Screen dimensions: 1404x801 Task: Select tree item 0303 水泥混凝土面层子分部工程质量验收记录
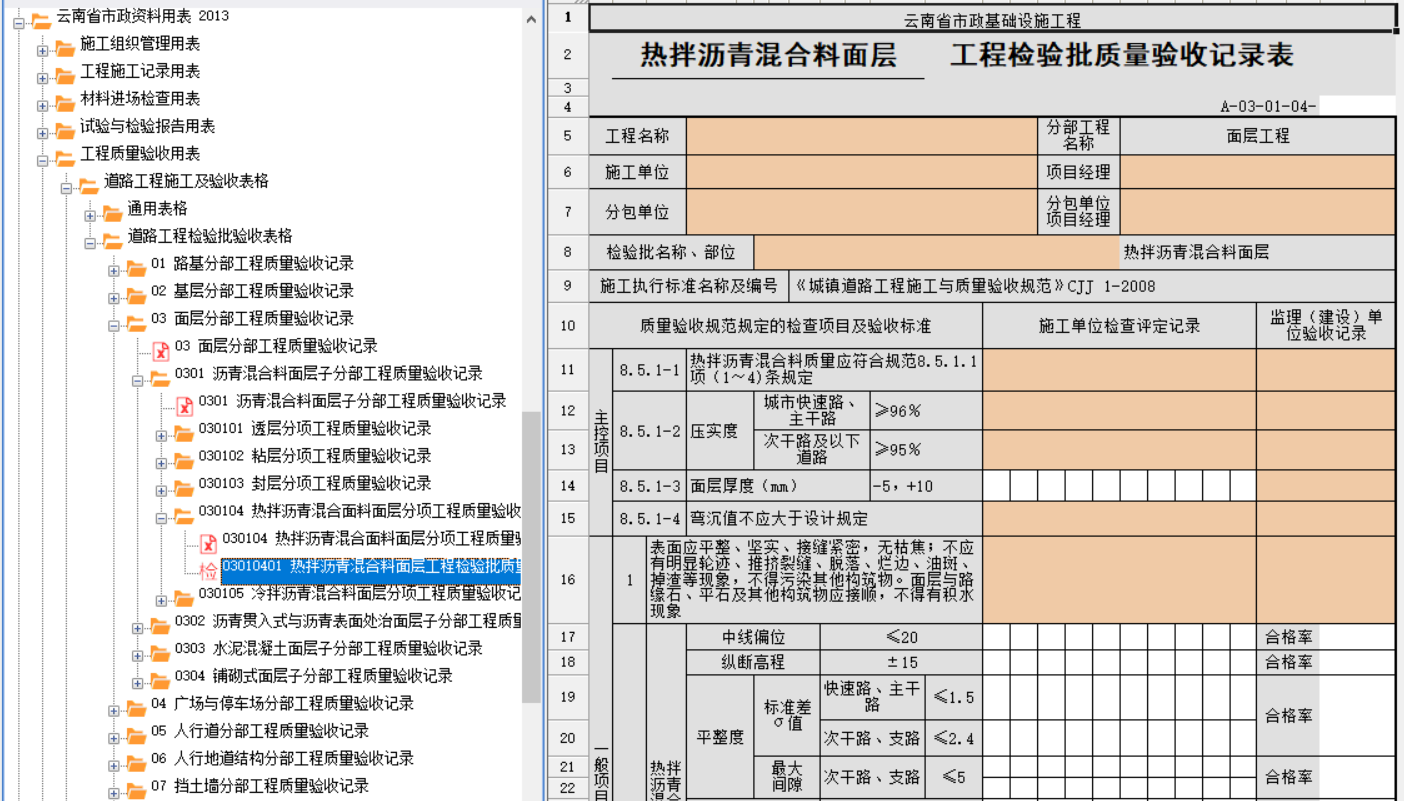coord(329,649)
